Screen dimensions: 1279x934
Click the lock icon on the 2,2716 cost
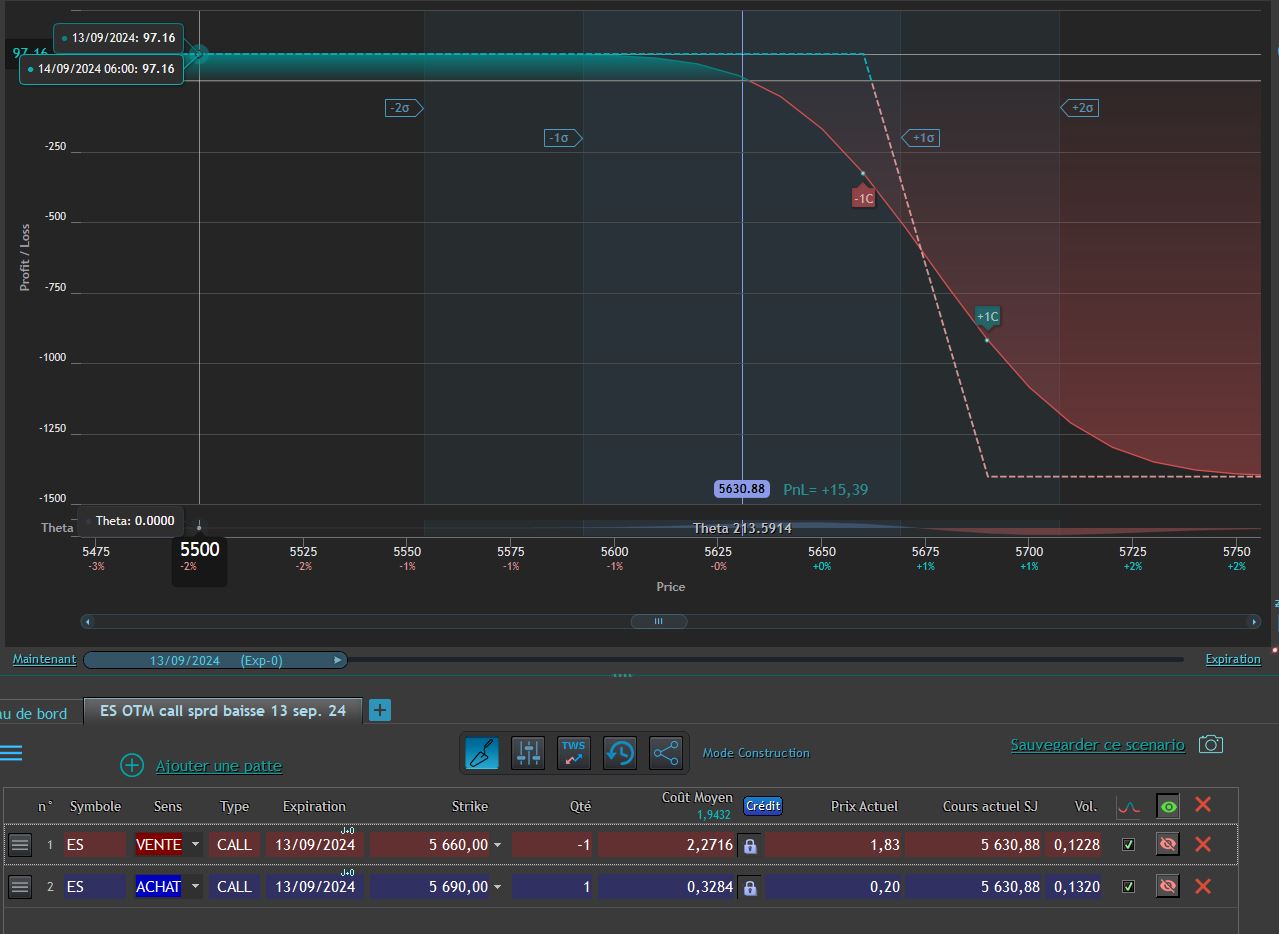click(750, 845)
